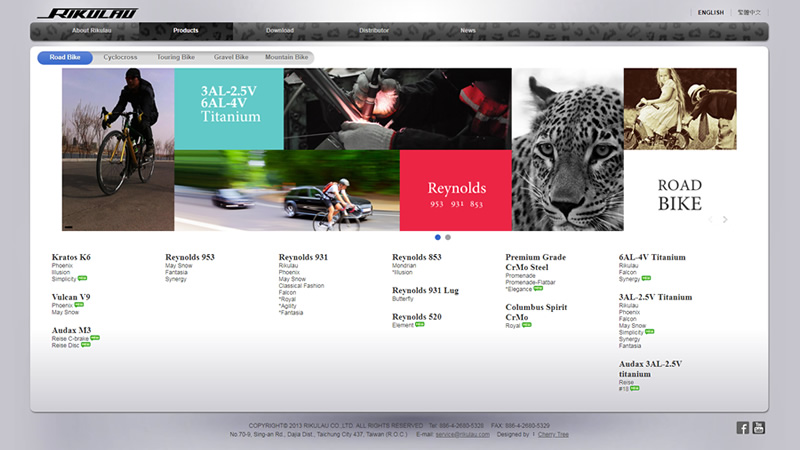Click the service email address link
The image size is (800, 450).
pos(462,435)
